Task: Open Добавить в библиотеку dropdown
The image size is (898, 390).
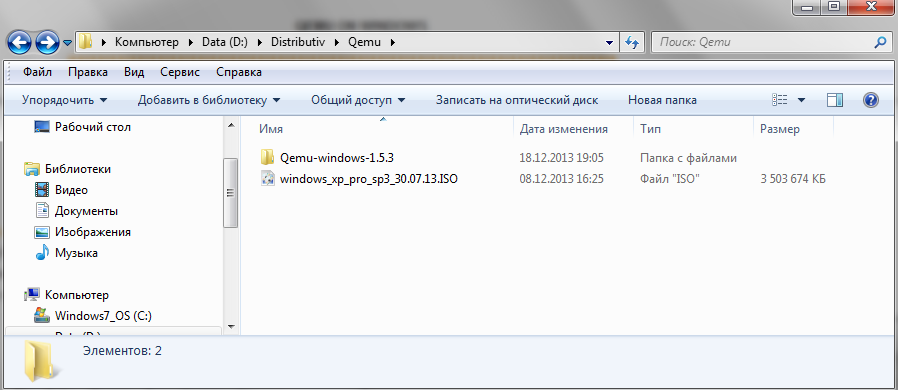Action: click(209, 100)
